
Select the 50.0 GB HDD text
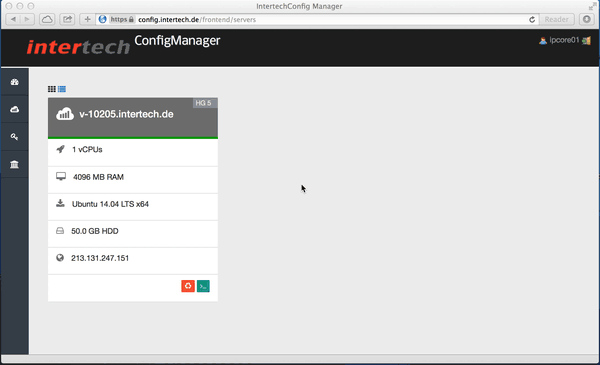(x=95, y=231)
